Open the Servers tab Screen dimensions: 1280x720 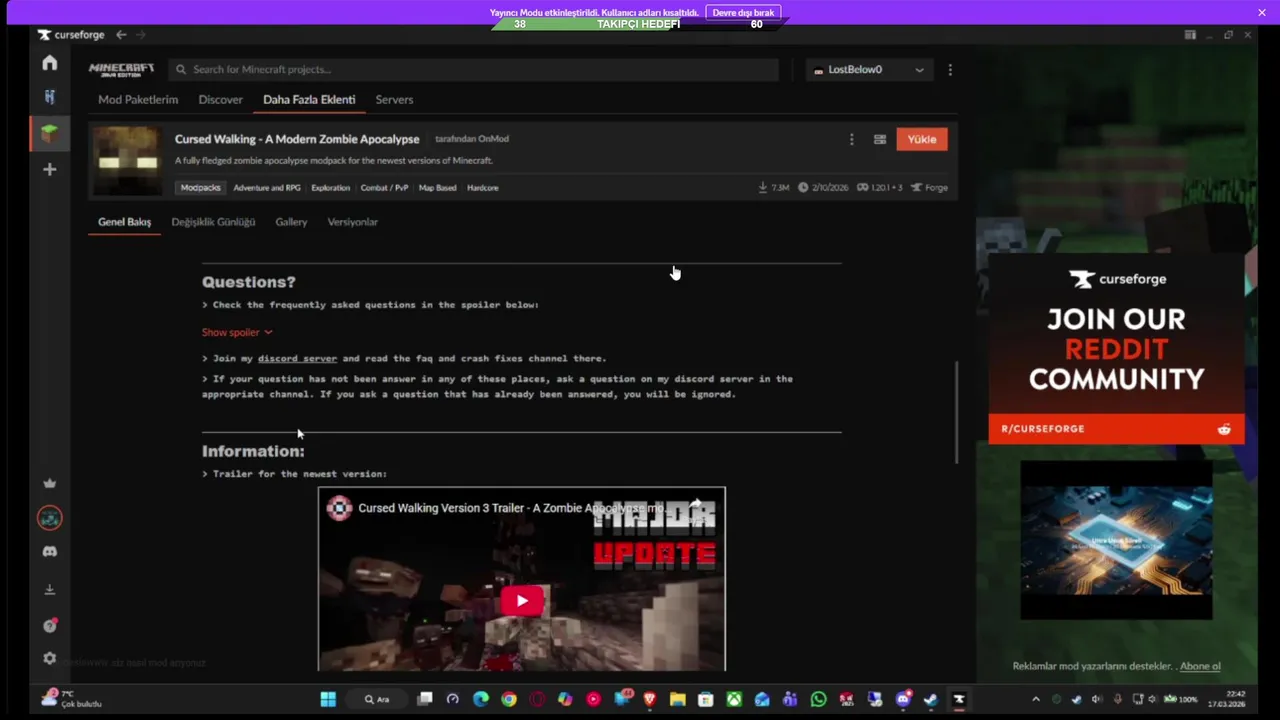point(394,100)
